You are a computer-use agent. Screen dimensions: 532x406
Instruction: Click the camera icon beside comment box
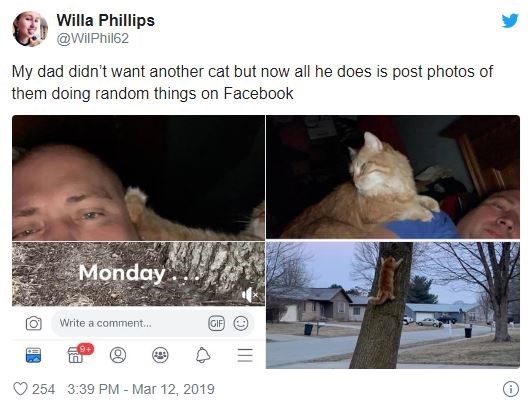tap(34, 323)
